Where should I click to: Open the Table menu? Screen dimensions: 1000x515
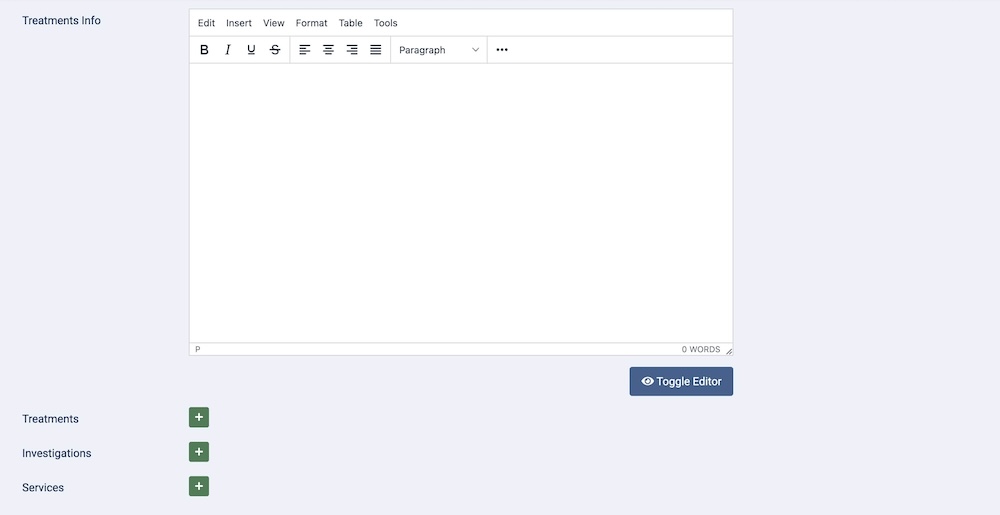tap(350, 23)
